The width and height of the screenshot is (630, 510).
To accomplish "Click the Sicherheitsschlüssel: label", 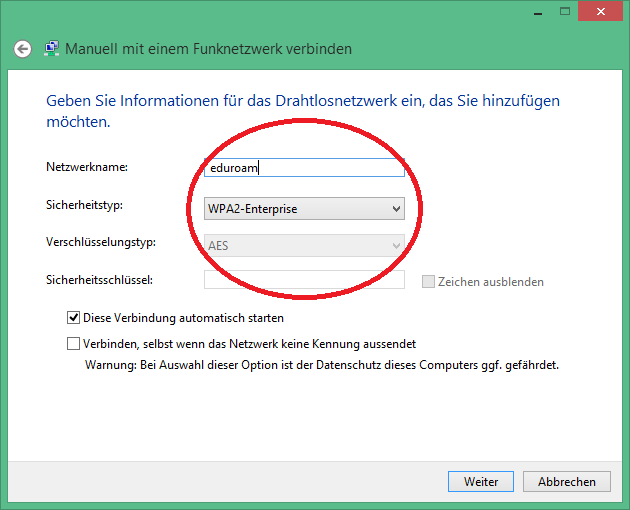I will (99, 280).
